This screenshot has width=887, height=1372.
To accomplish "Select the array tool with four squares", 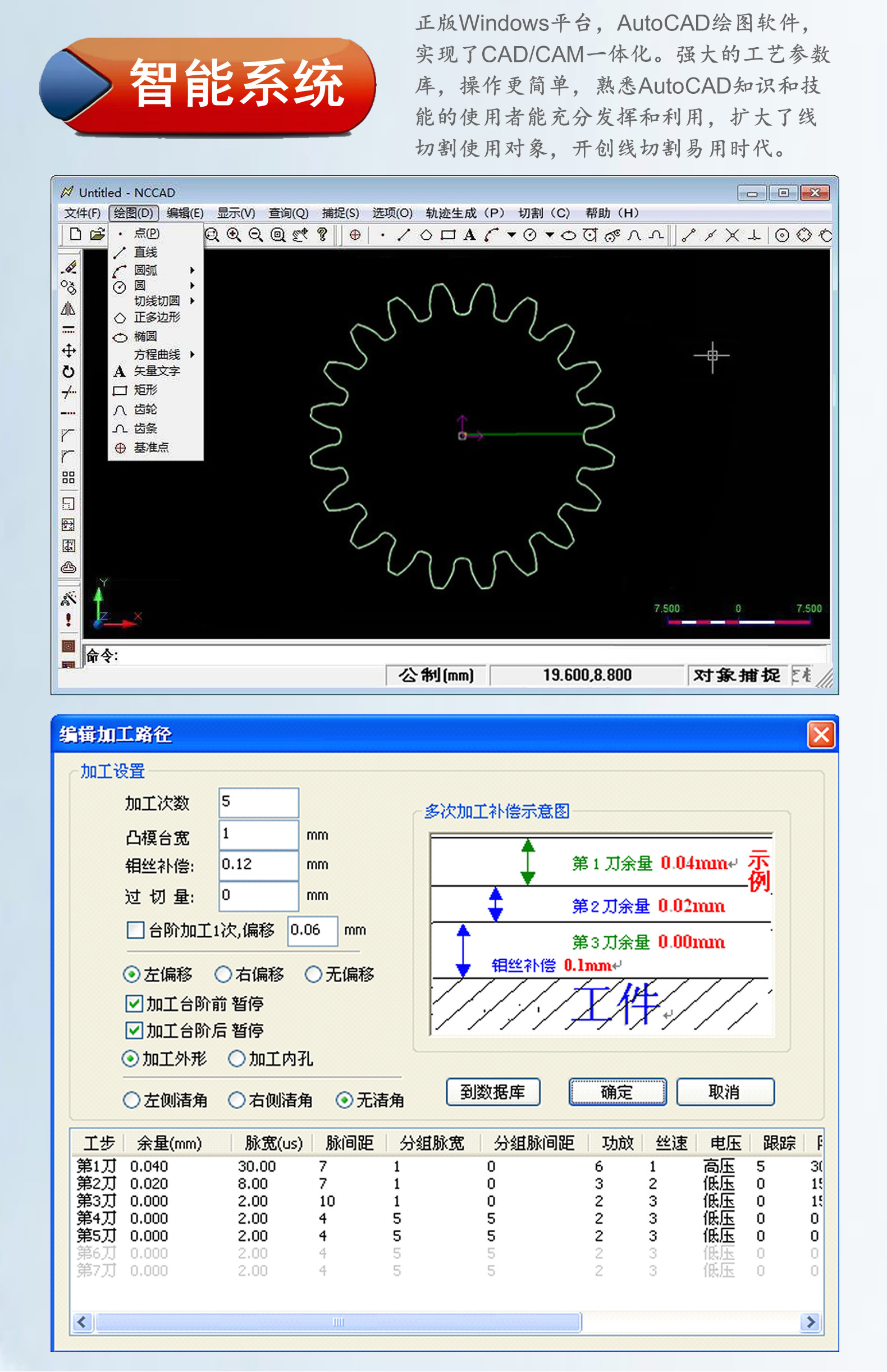I will click(x=68, y=477).
